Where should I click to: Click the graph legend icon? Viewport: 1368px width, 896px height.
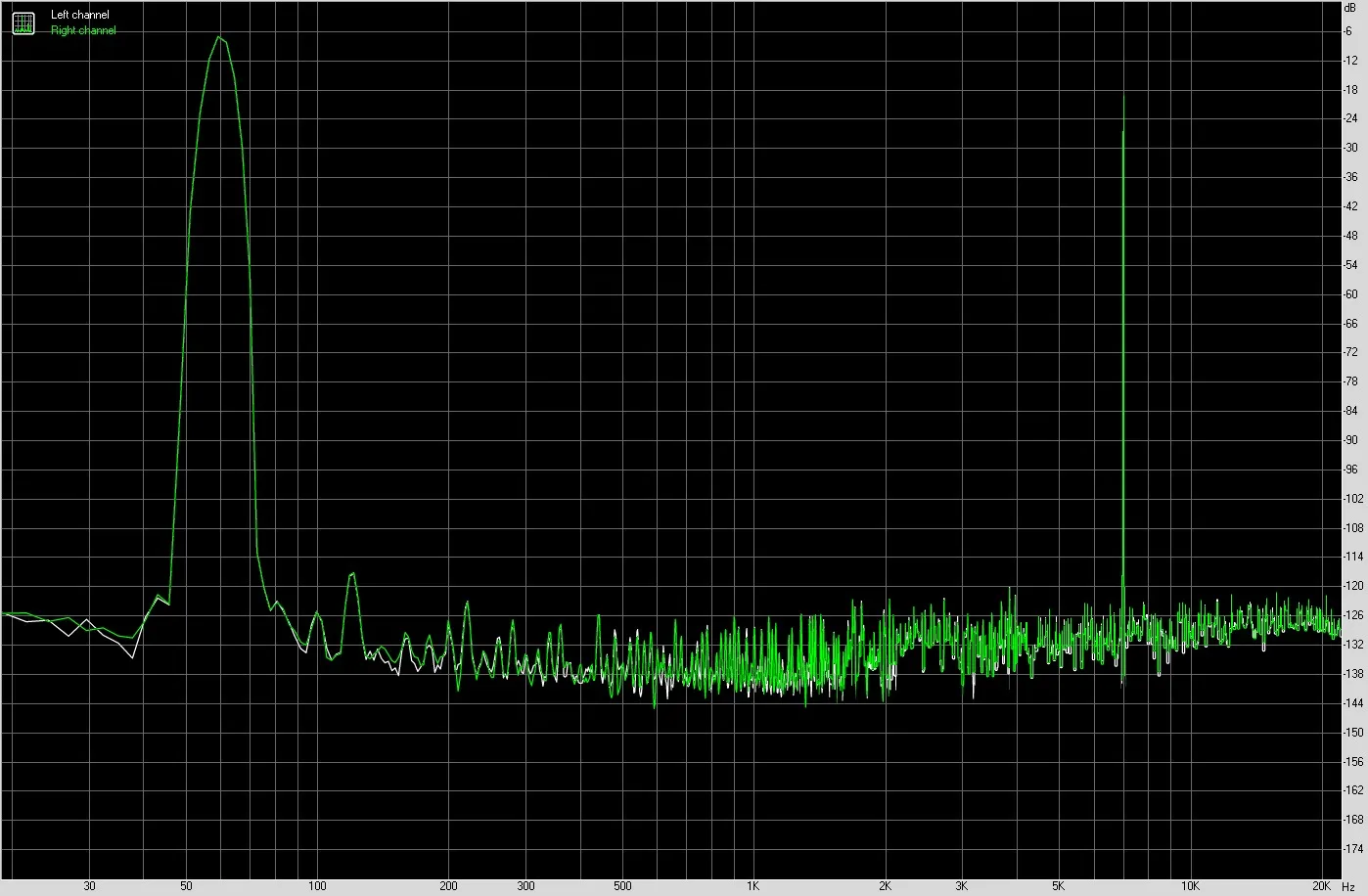(23, 22)
